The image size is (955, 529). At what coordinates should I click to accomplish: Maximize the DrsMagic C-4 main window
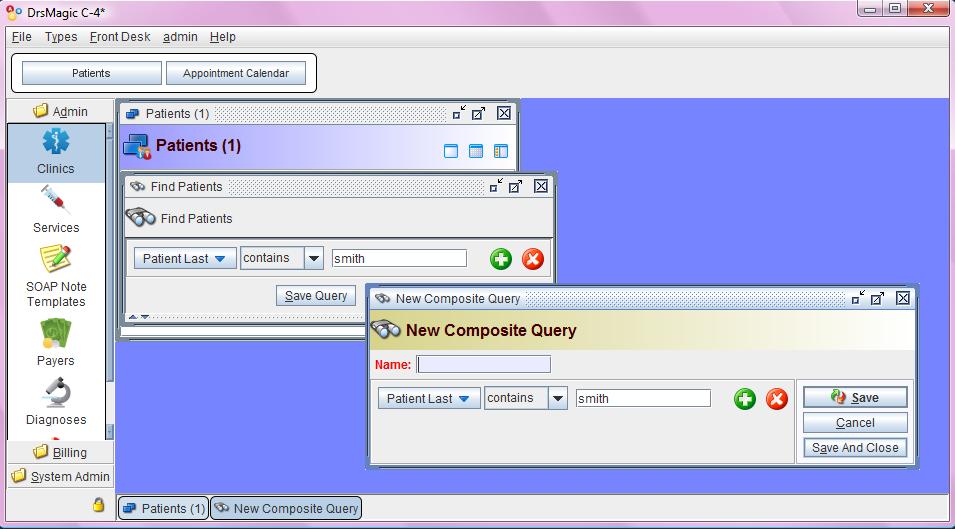pyautogui.click(x=895, y=9)
